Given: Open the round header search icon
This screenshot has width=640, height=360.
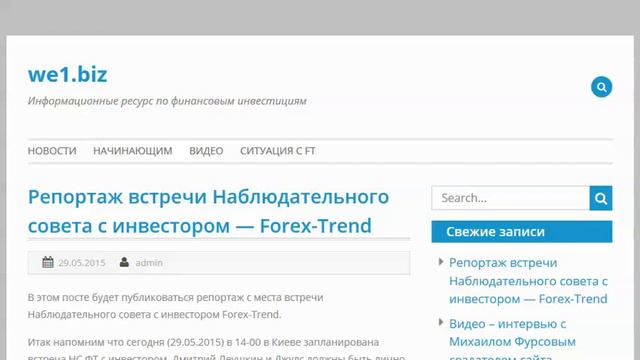Looking at the screenshot, I should coord(601,87).
